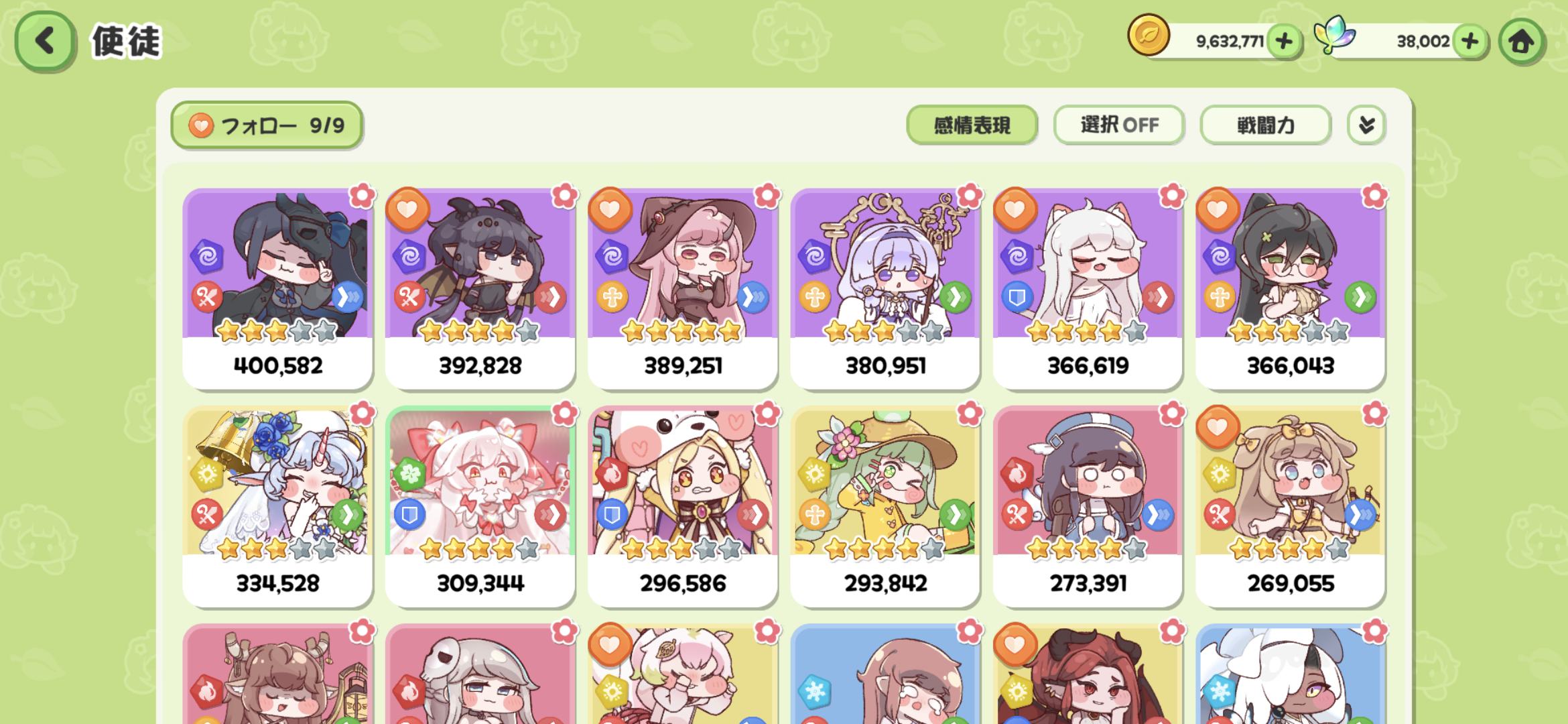Viewport: 1568px width, 724px height.
Task: Open the フォロー 9/9 follow filter
Action: tap(267, 125)
